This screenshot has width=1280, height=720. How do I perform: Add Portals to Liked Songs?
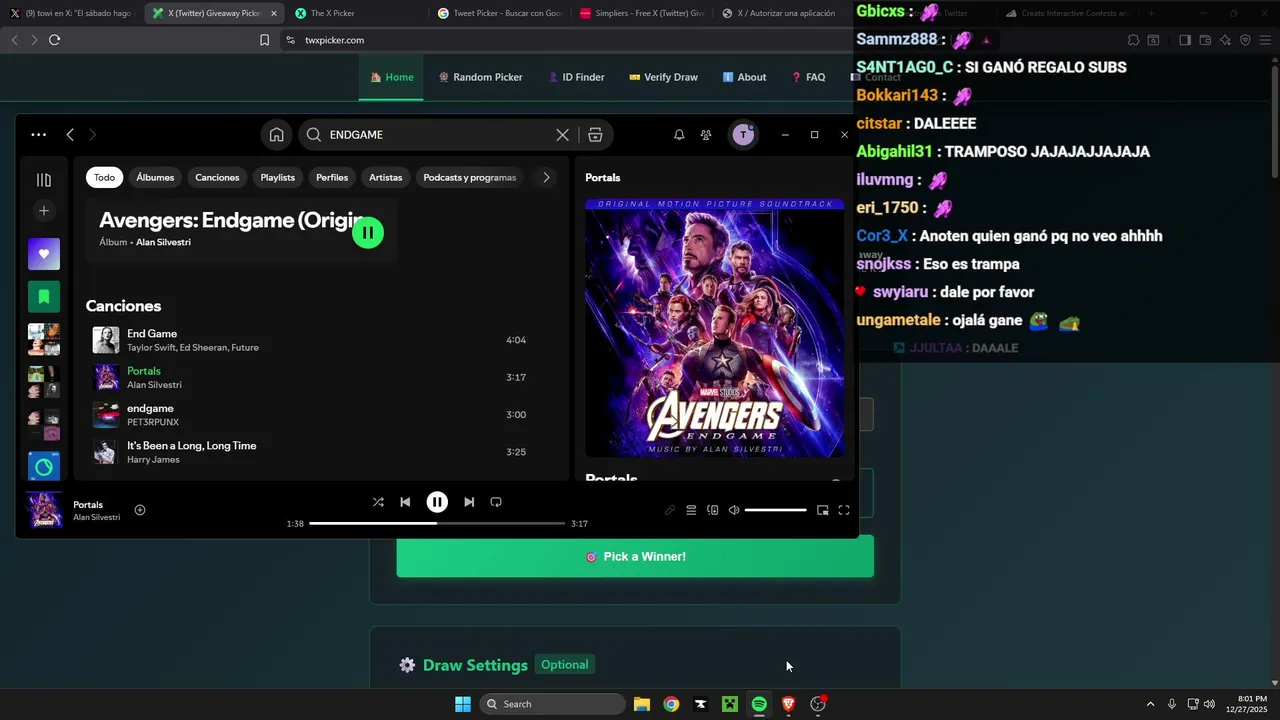point(140,510)
